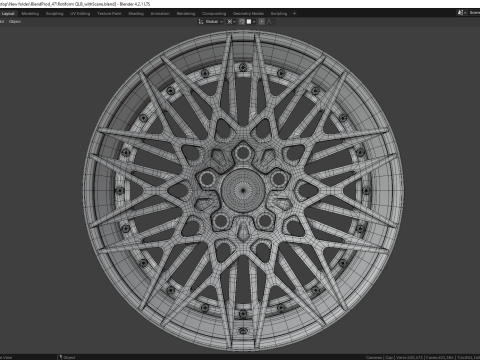The height and width of the screenshot is (360, 480).
Task: Switch to the Shading workspace
Action: click(x=136, y=14)
